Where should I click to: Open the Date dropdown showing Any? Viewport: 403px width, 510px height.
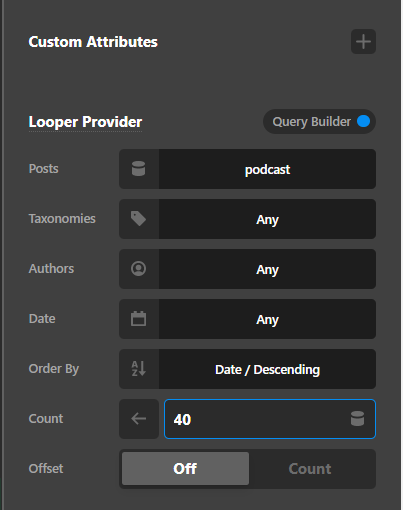[x=267, y=319]
